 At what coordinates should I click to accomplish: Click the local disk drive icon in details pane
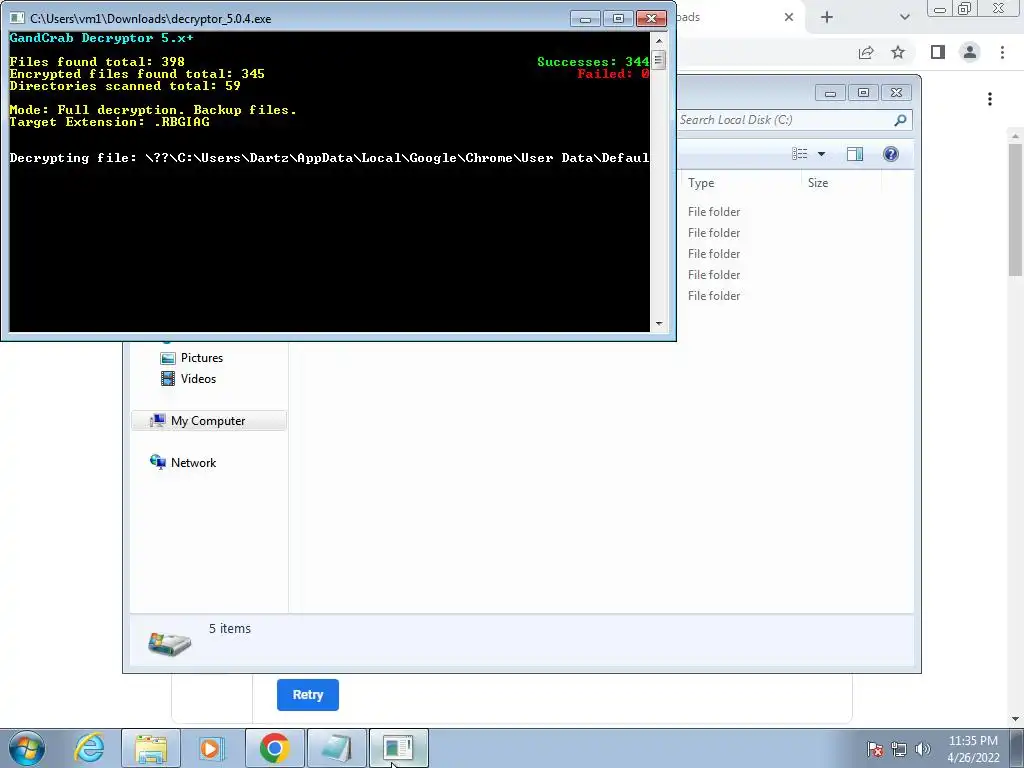pyautogui.click(x=169, y=643)
